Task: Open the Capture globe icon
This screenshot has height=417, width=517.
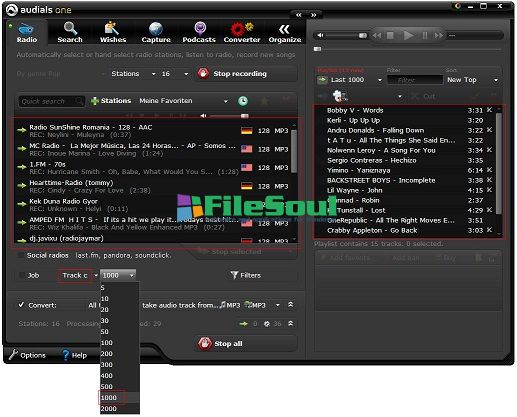Action: click(156, 29)
